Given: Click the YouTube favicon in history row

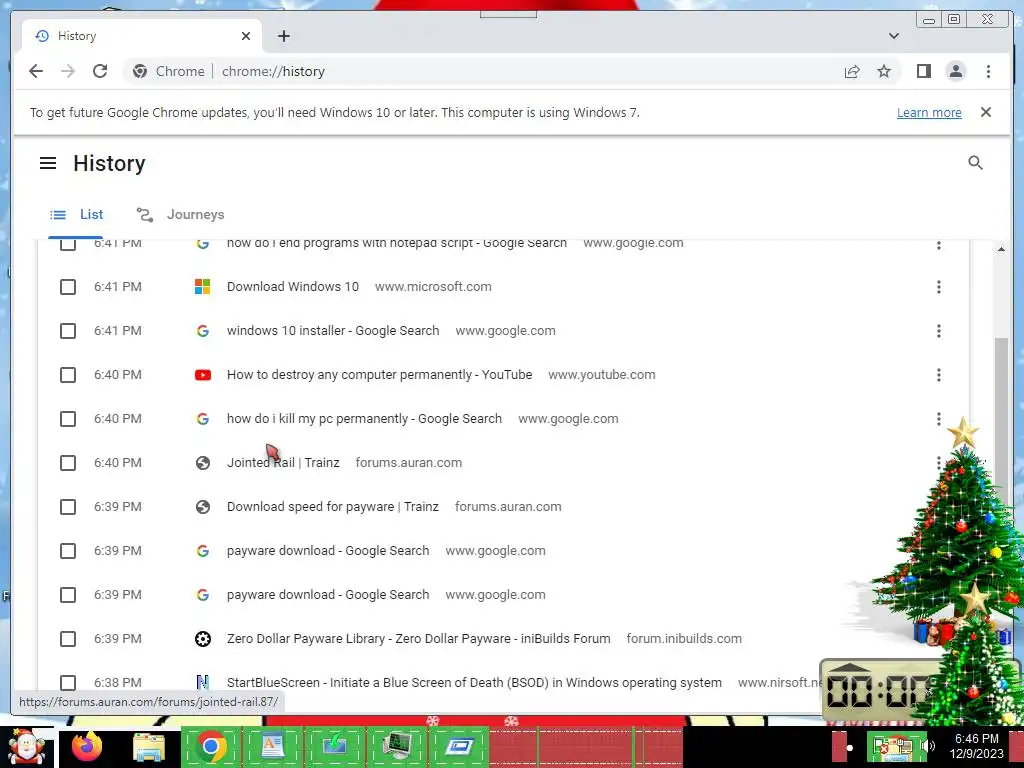Looking at the screenshot, I should [x=202, y=375].
